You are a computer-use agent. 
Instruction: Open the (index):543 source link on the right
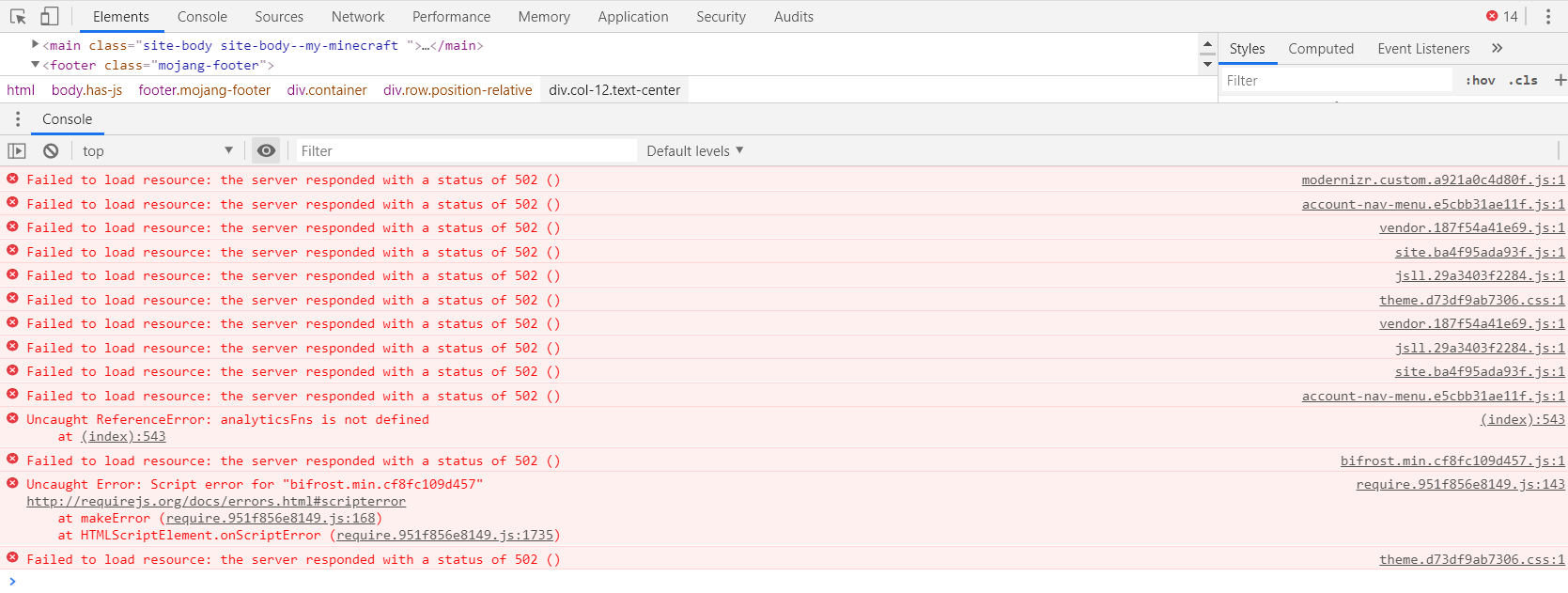(1522, 419)
